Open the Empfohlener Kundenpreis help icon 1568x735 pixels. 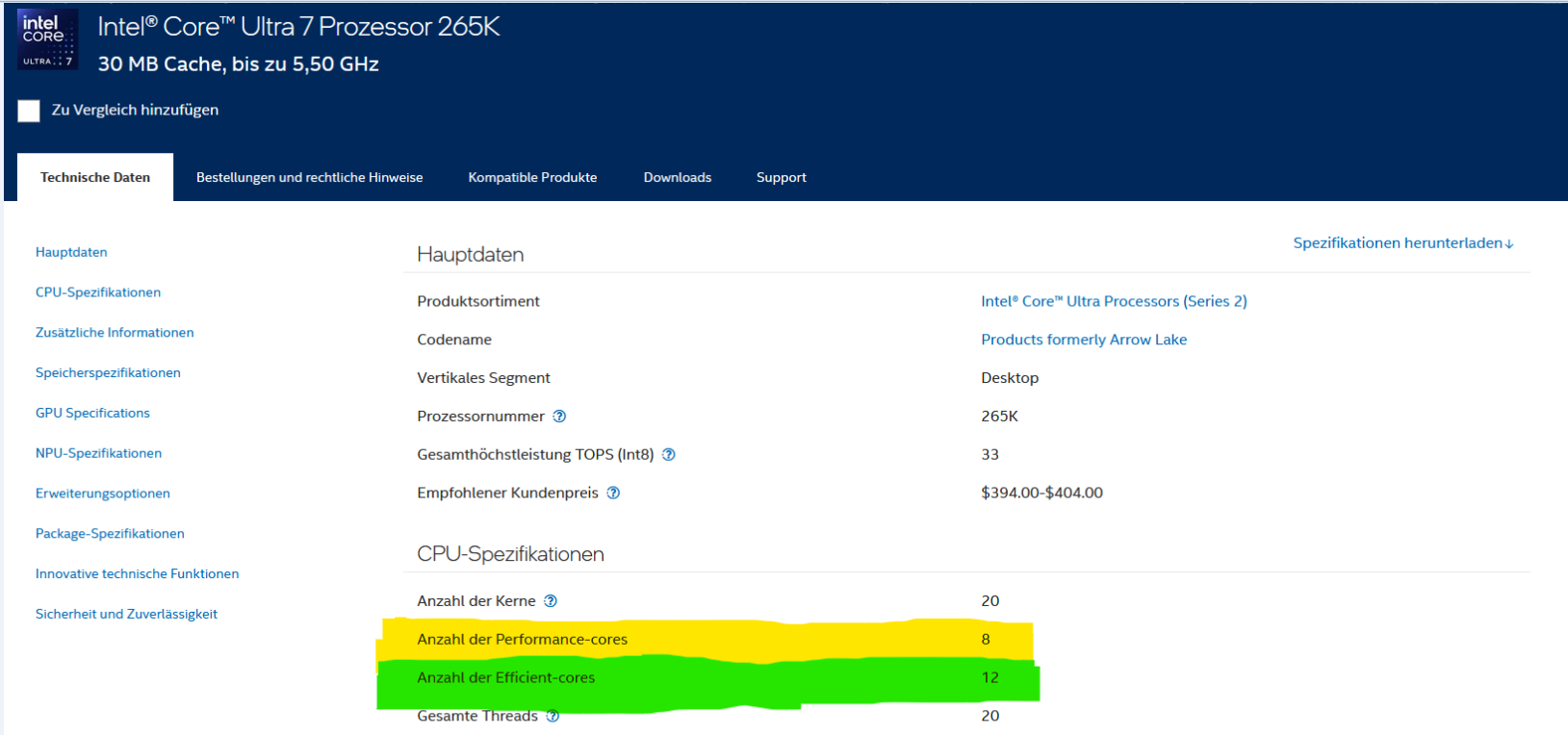613,494
